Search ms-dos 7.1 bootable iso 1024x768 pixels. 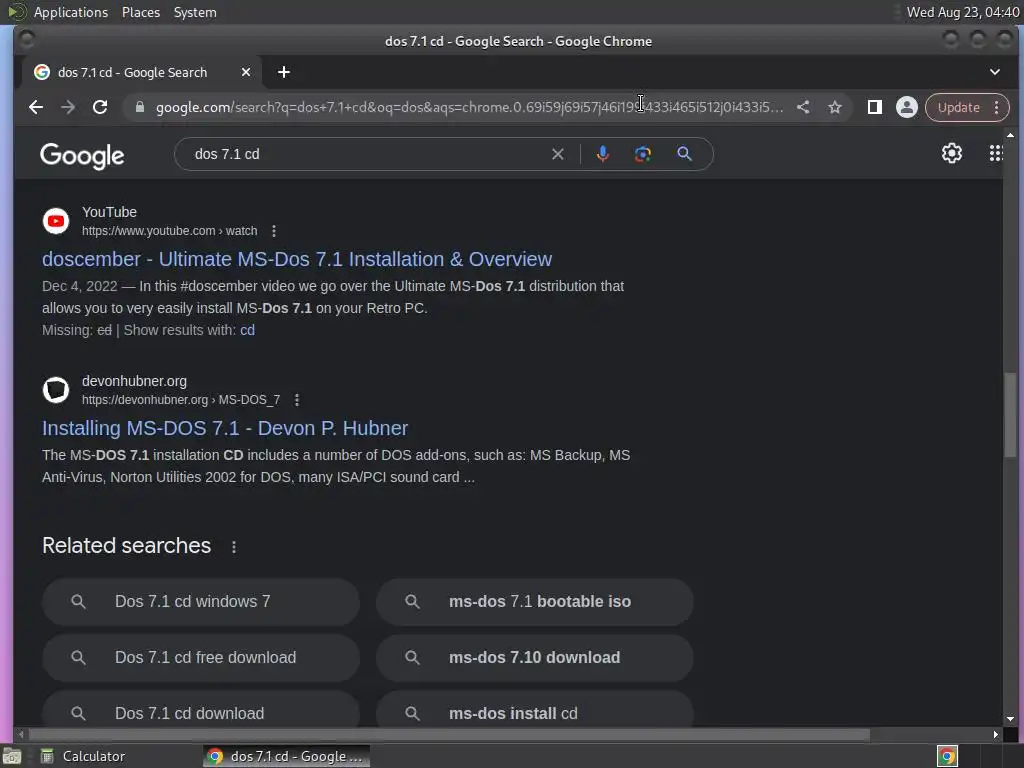pyautogui.click(x=534, y=602)
